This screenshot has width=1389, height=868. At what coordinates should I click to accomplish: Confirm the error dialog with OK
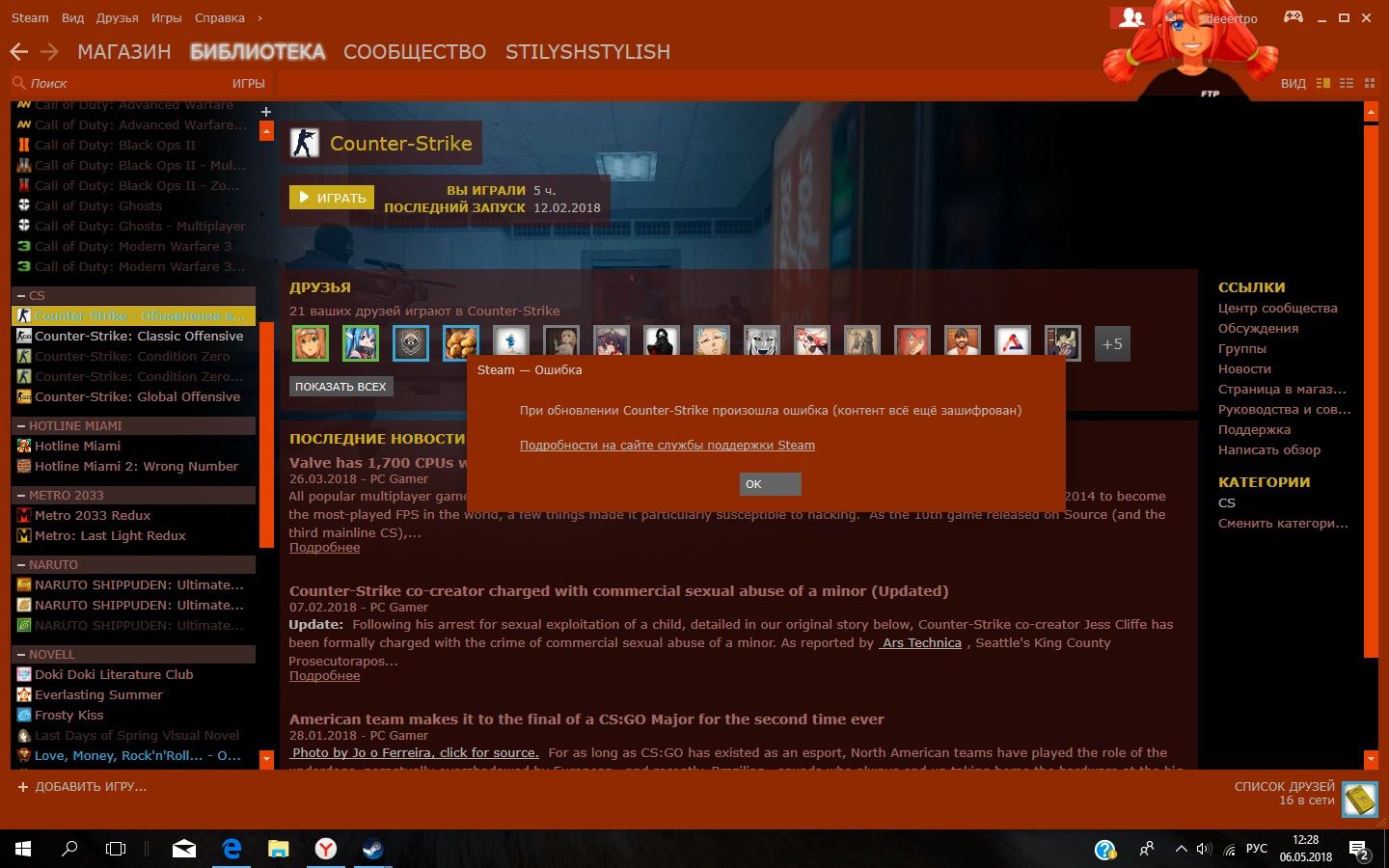pos(771,484)
